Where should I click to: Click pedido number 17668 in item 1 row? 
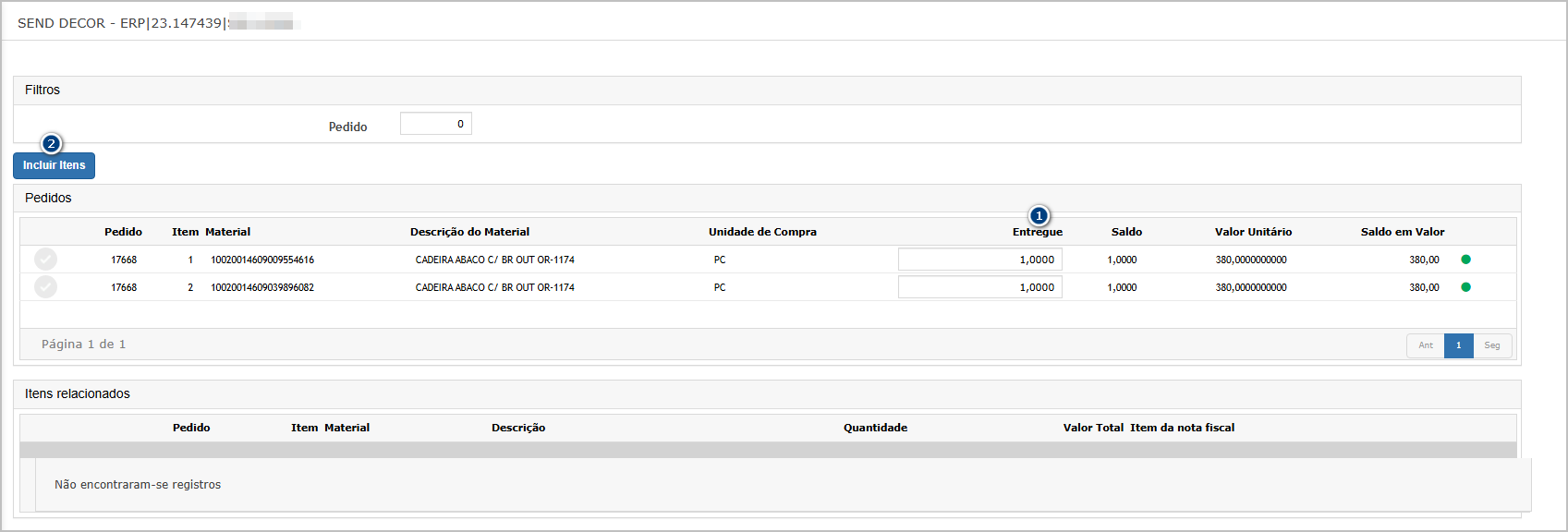click(x=124, y=260)
